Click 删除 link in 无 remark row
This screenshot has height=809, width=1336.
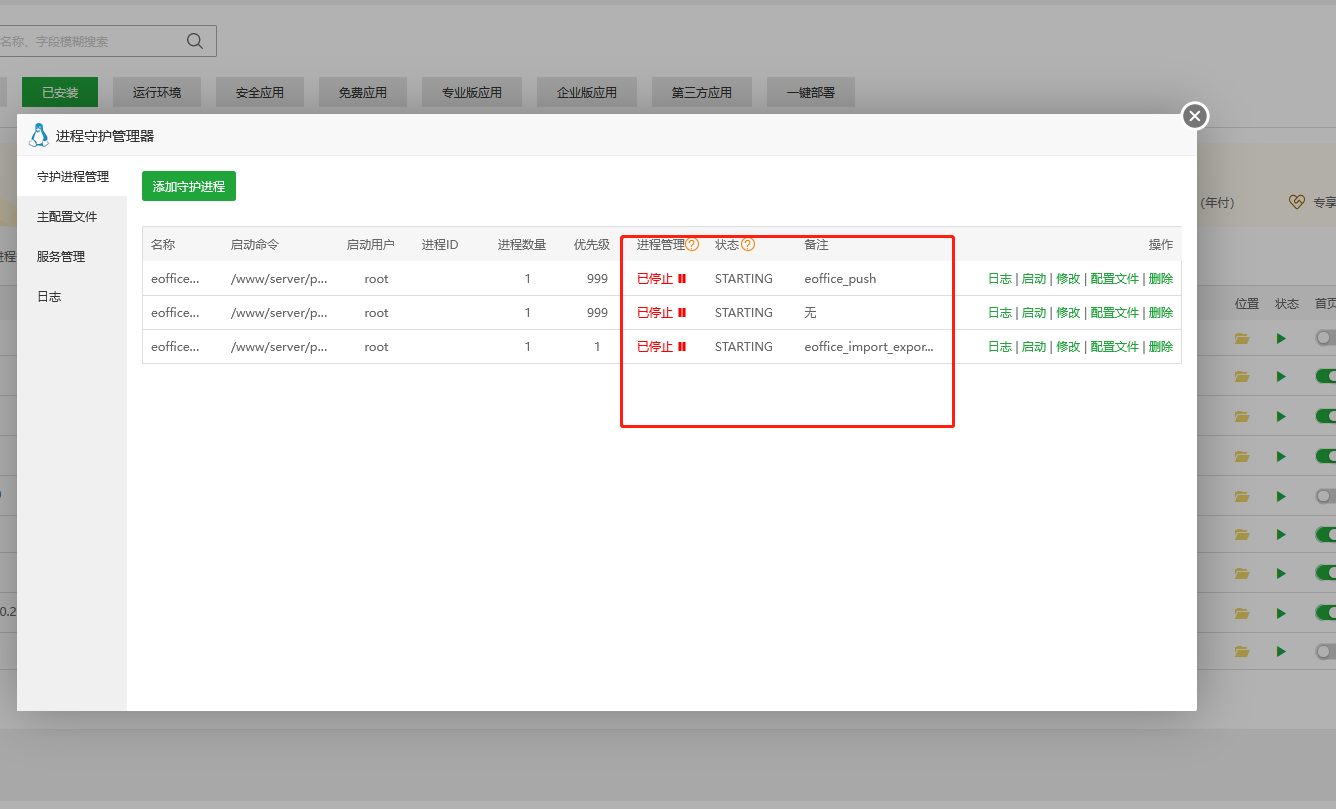tap(1161, 313)
